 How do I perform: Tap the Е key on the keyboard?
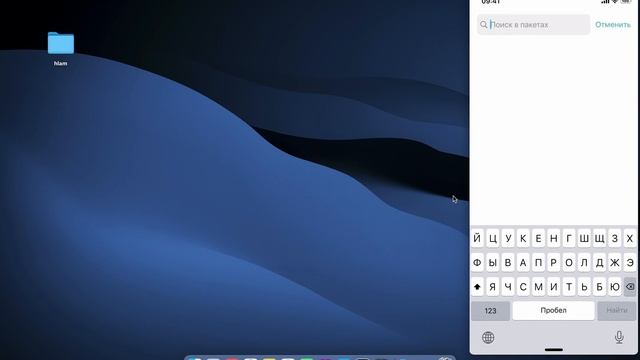(x=538, y=238)
